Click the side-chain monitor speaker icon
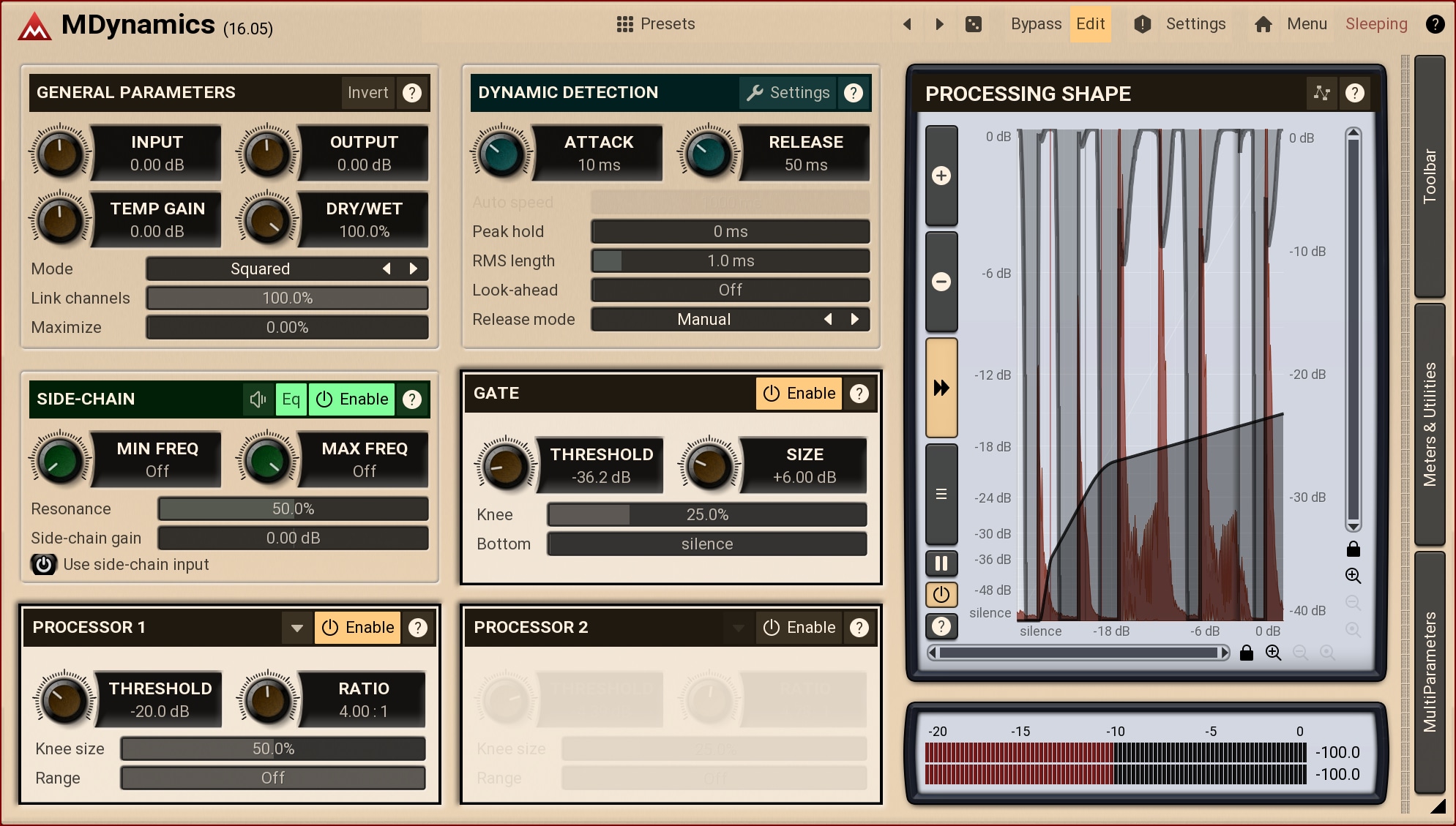 pos(258,399)
